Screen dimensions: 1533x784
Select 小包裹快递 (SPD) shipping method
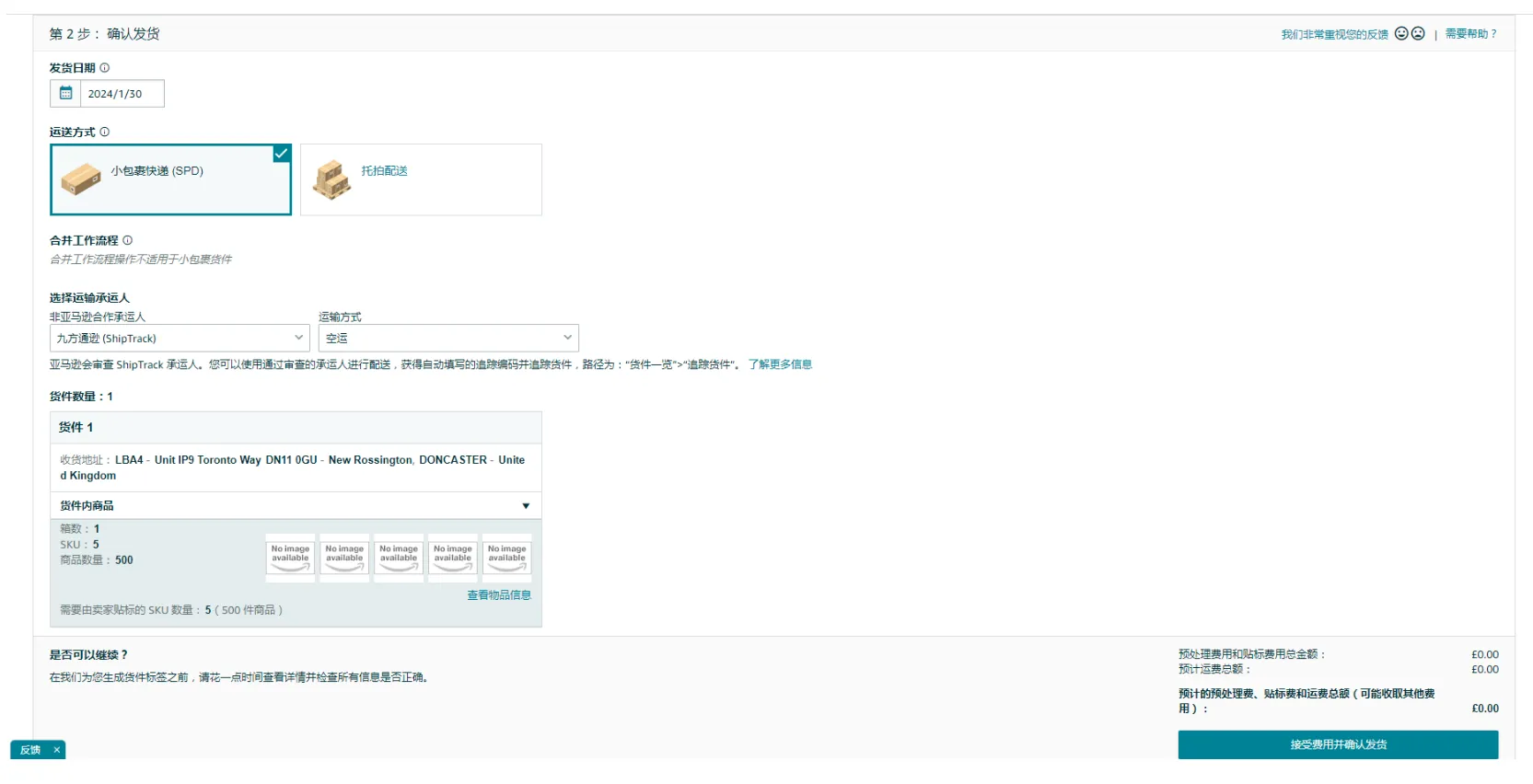[170, 179]
